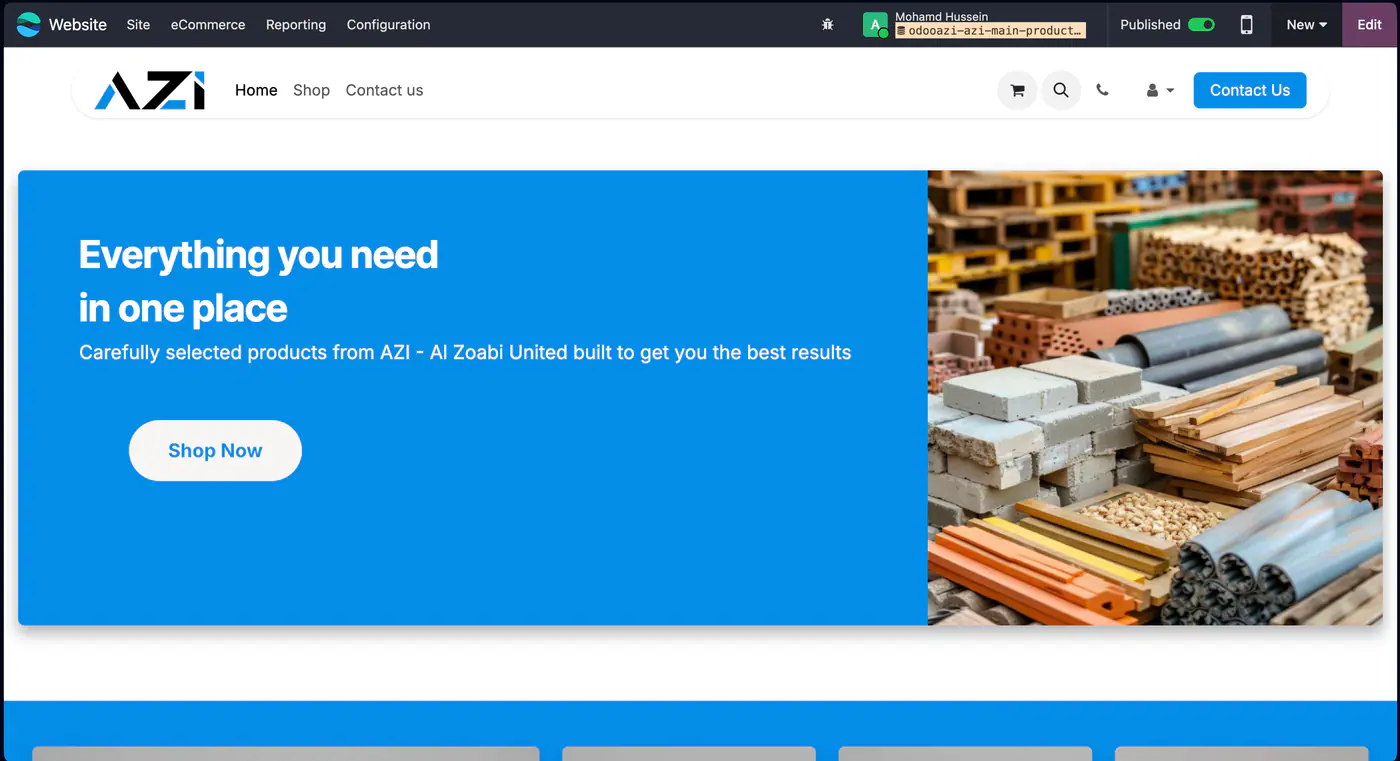Open the user account dropdown
Viewport: 1400px width, 761px height.
click(1160, 90)
